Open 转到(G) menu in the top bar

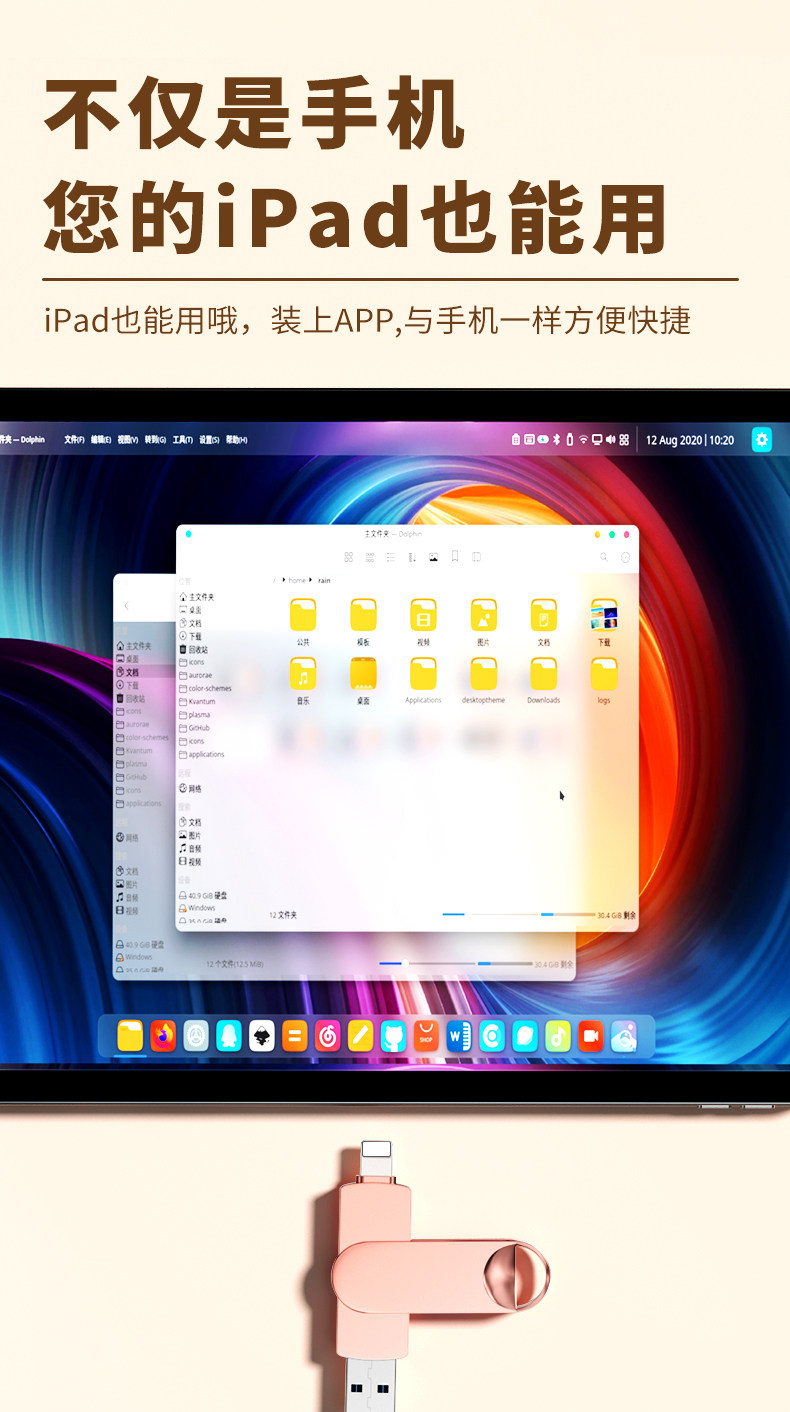coord(155,440)
